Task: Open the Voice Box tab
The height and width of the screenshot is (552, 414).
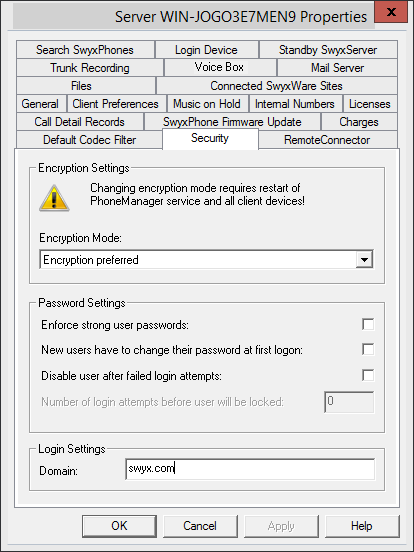Action: point(220,67)
